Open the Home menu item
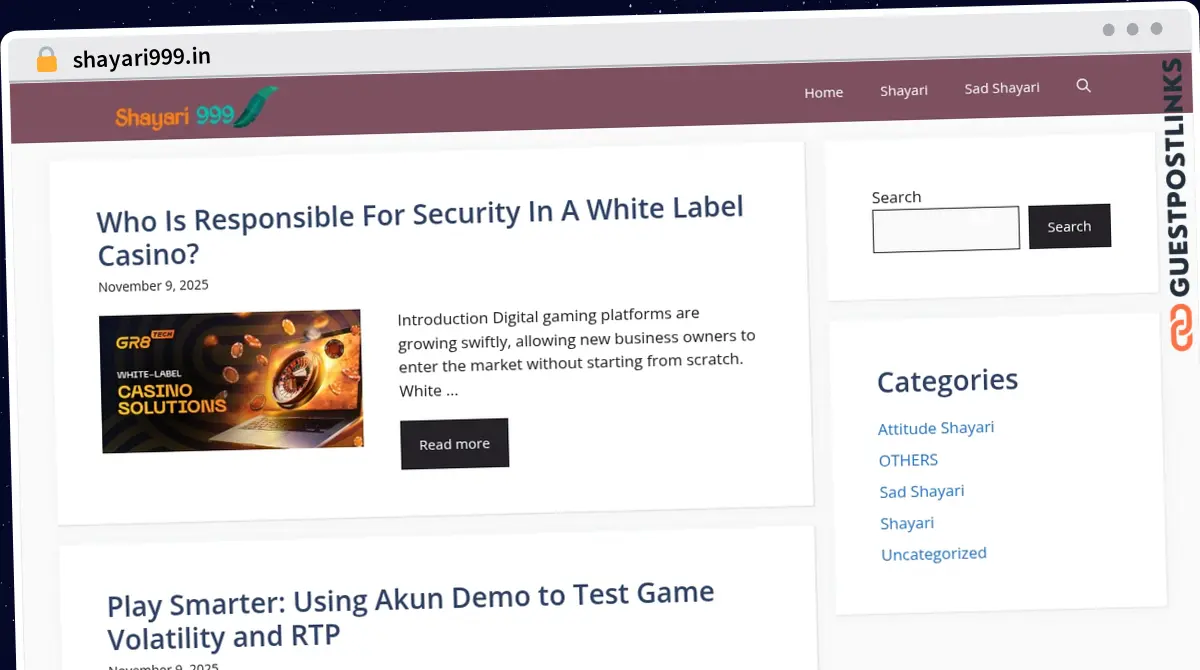Screen dimensions: 1200x670 click(823, 92)
